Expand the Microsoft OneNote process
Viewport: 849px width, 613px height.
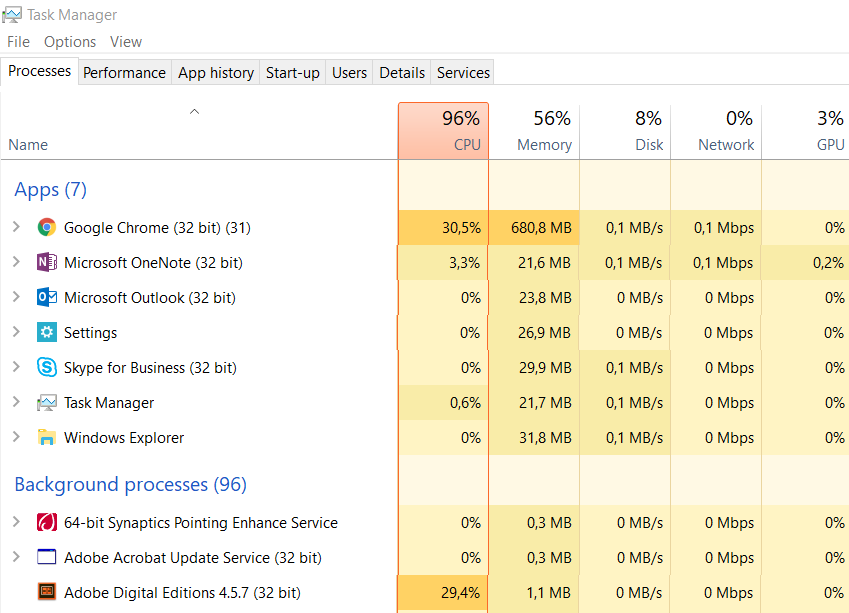16,263
